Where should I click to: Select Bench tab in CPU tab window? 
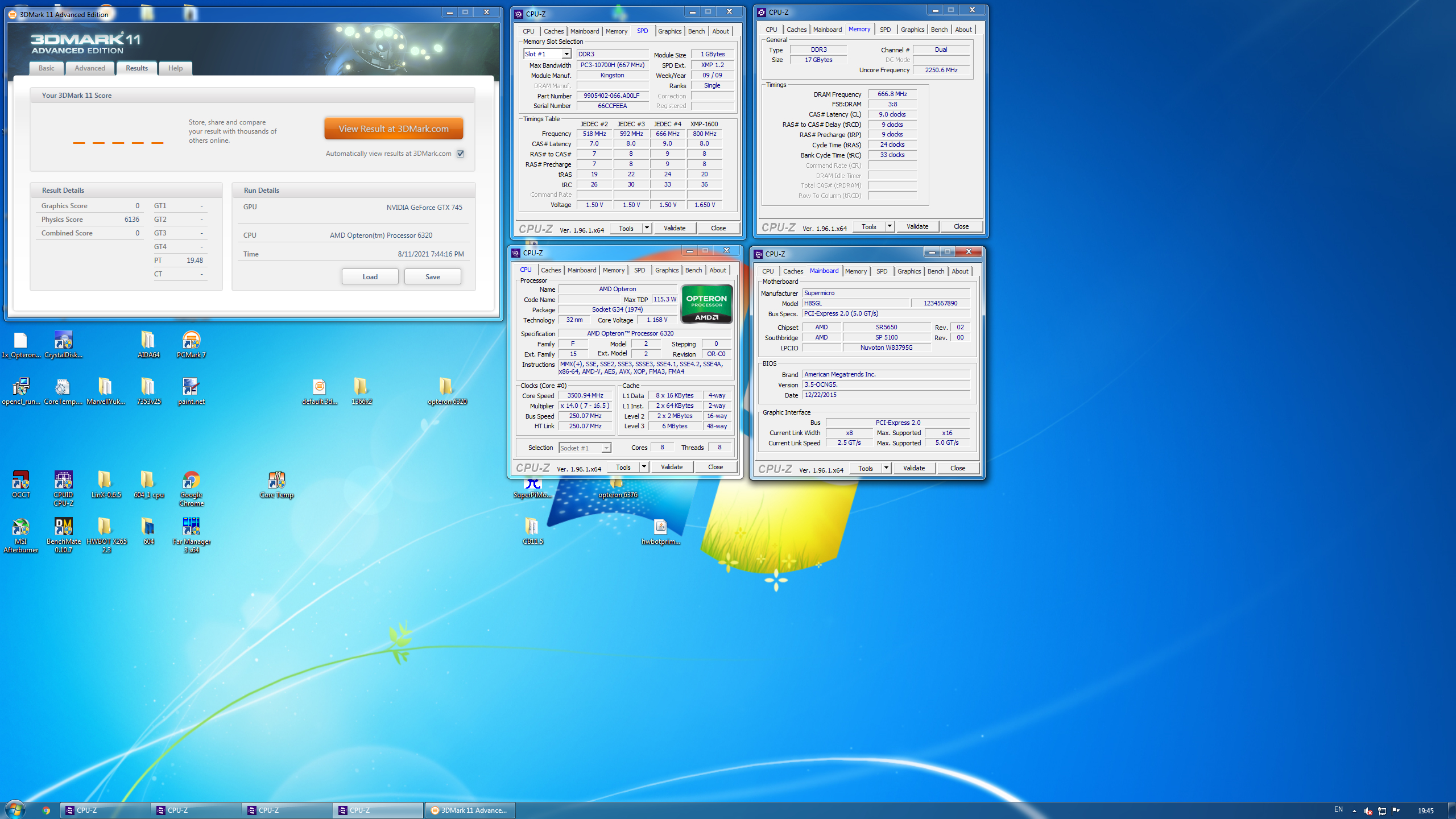pyautogui.click(x=693, y=270)
